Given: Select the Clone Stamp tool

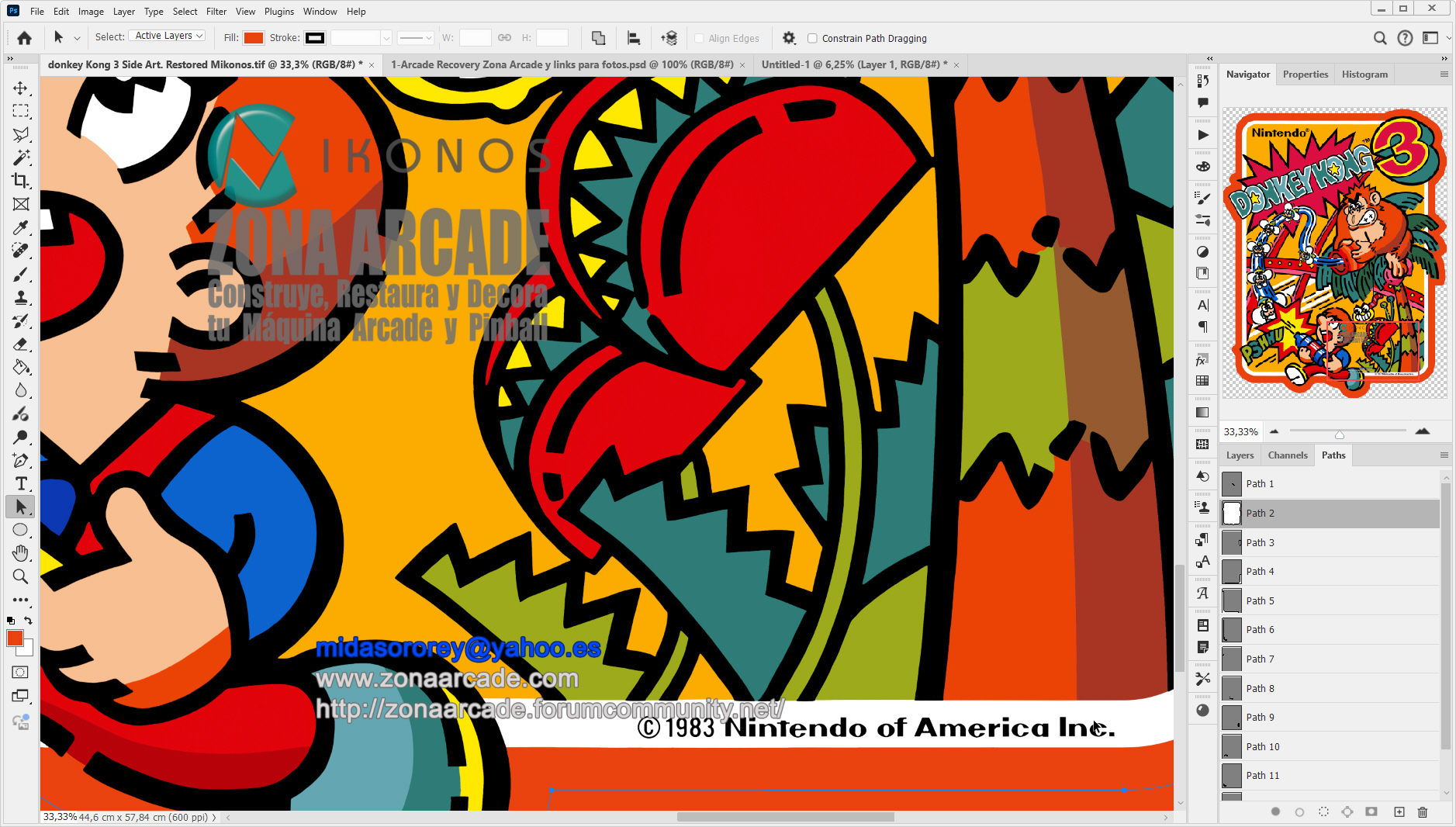Looking at the screenshot, I should tap(21, 297).
